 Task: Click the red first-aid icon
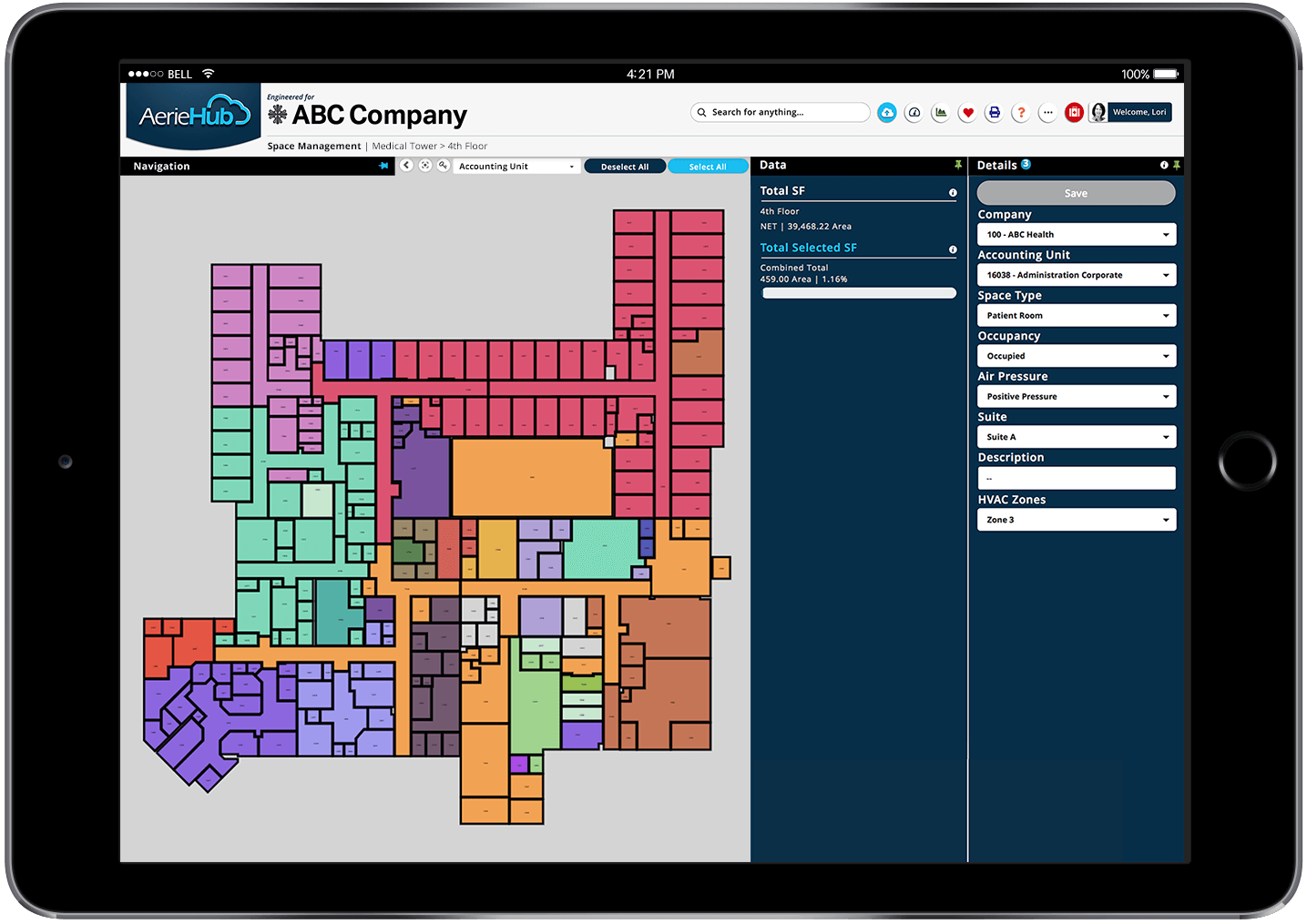[x=1074, y=112]
